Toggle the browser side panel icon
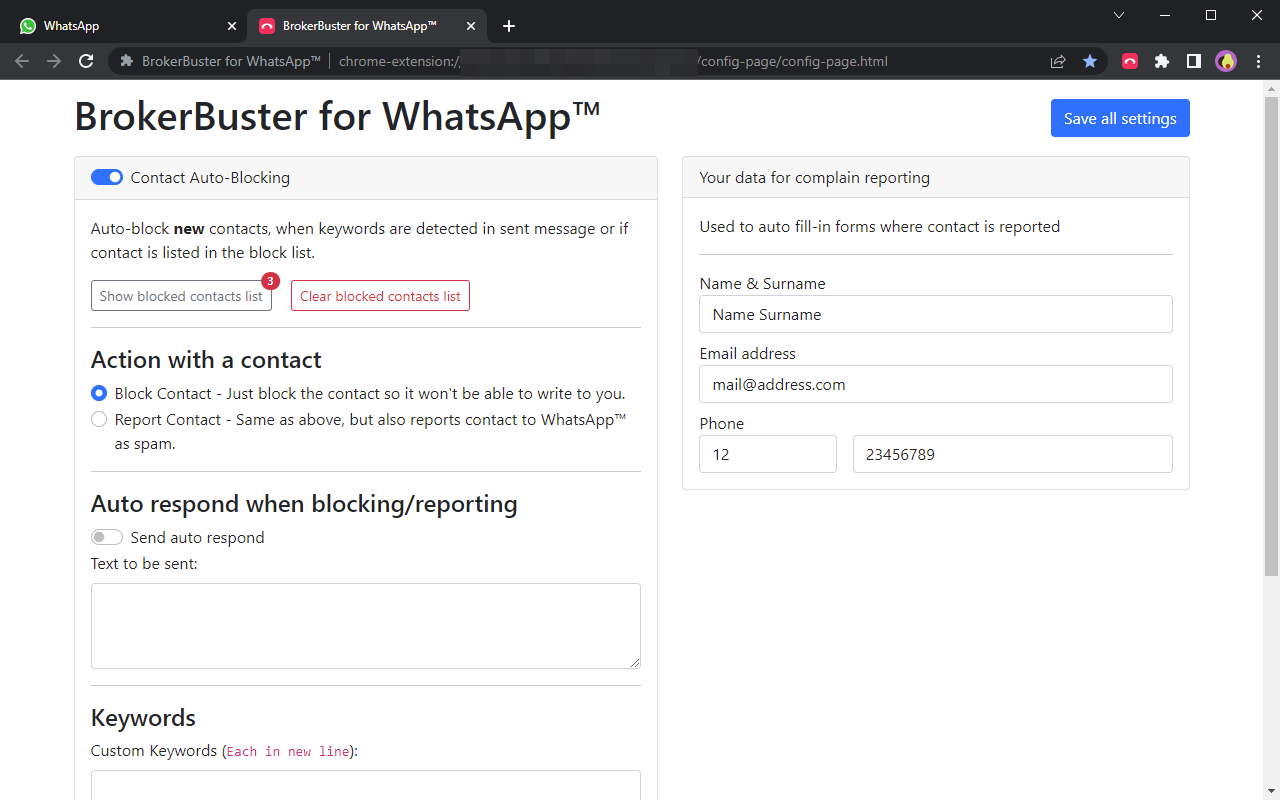 click(1194, 61)
